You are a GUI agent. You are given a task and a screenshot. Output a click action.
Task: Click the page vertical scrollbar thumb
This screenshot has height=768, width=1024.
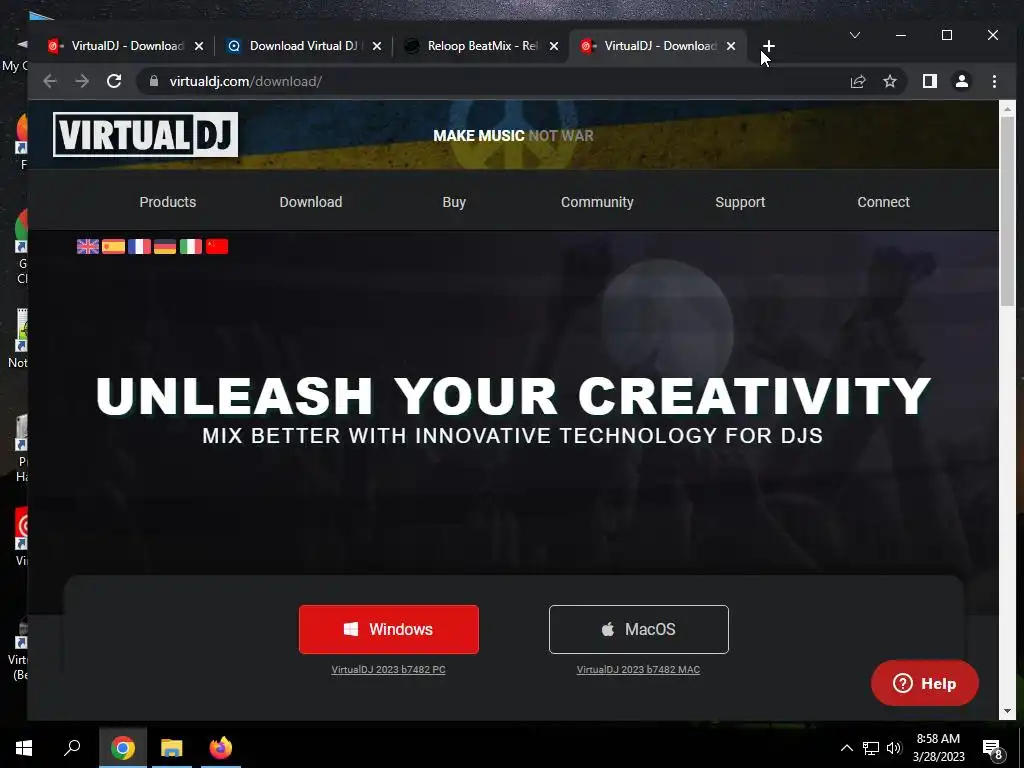(1008, 210)
